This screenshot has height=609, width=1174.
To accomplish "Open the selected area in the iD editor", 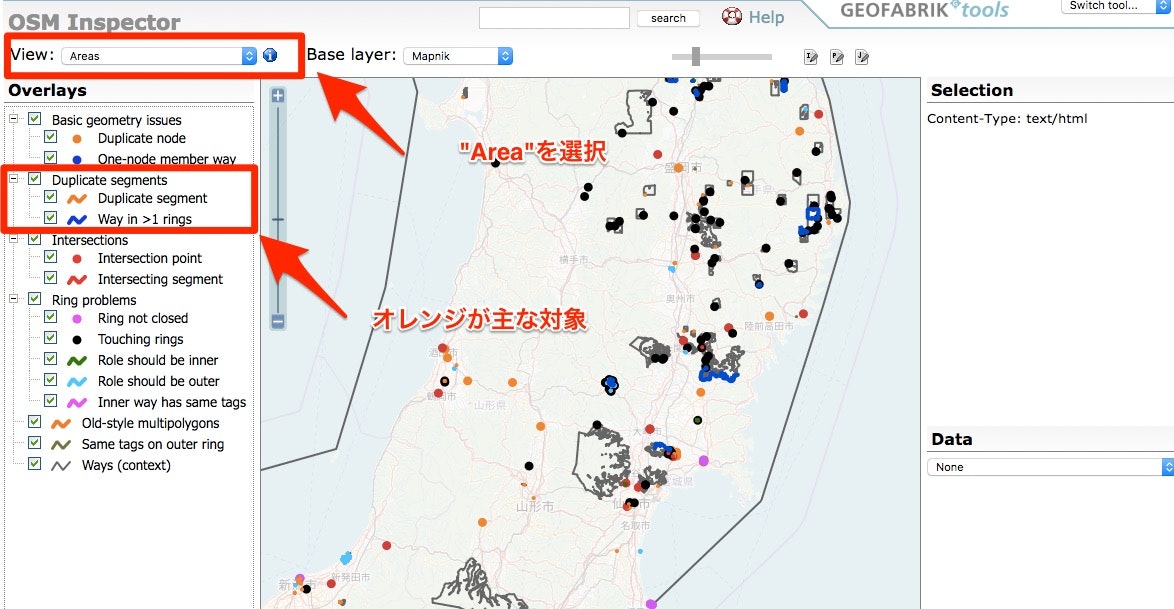I will (810, 57).
